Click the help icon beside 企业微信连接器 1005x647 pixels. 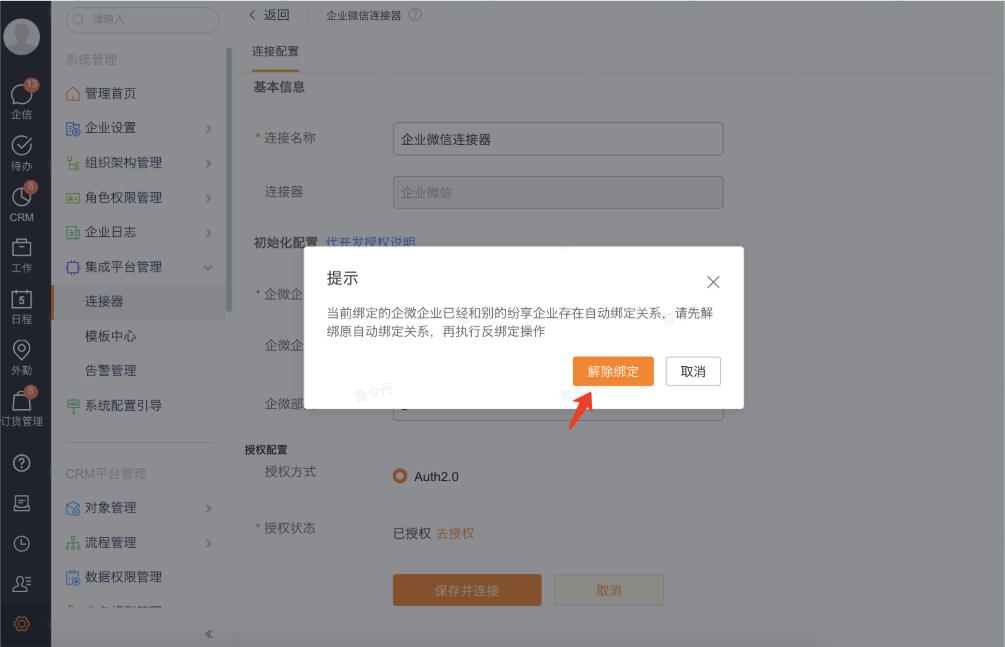tap(415, 15)
